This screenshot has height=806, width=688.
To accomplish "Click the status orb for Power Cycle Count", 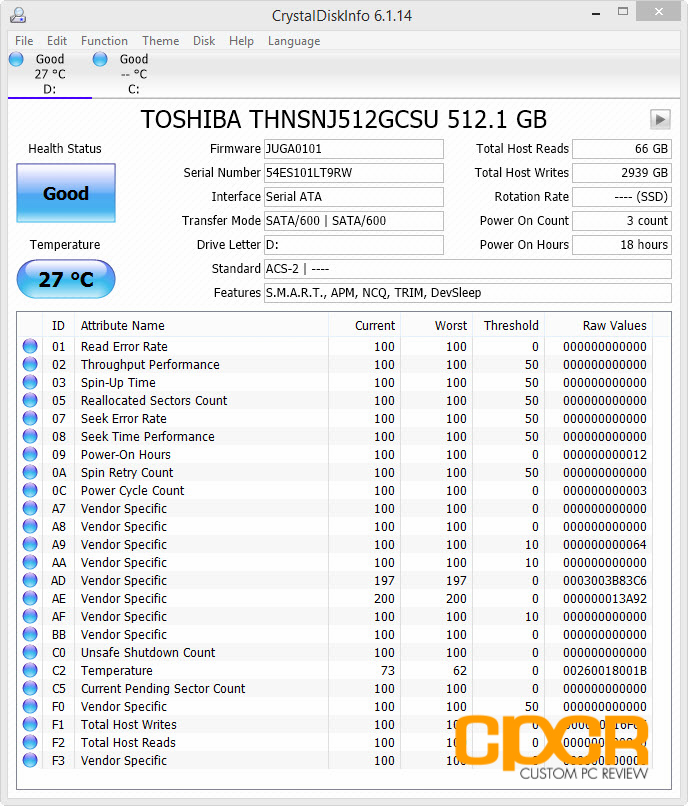I will coord(30,490).
